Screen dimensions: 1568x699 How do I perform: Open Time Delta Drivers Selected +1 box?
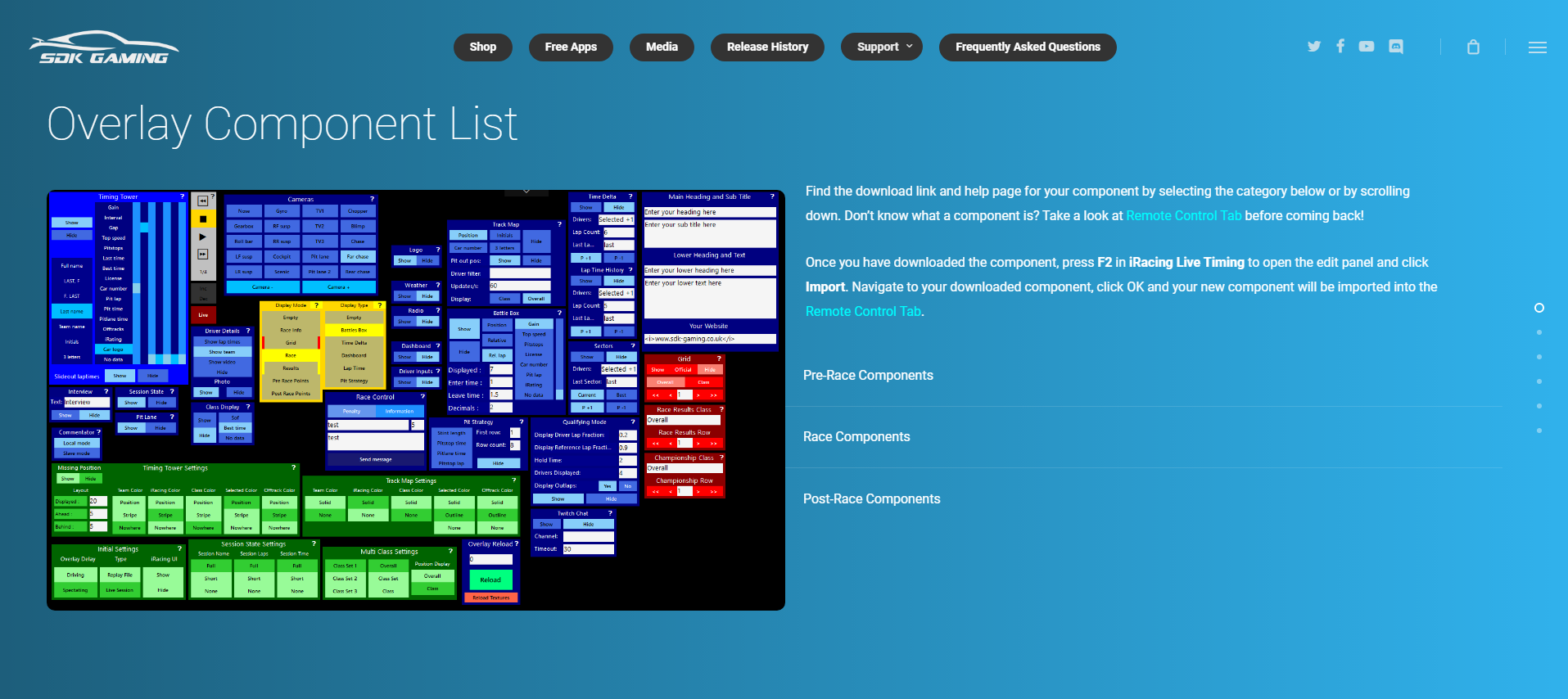click(616, 219)
